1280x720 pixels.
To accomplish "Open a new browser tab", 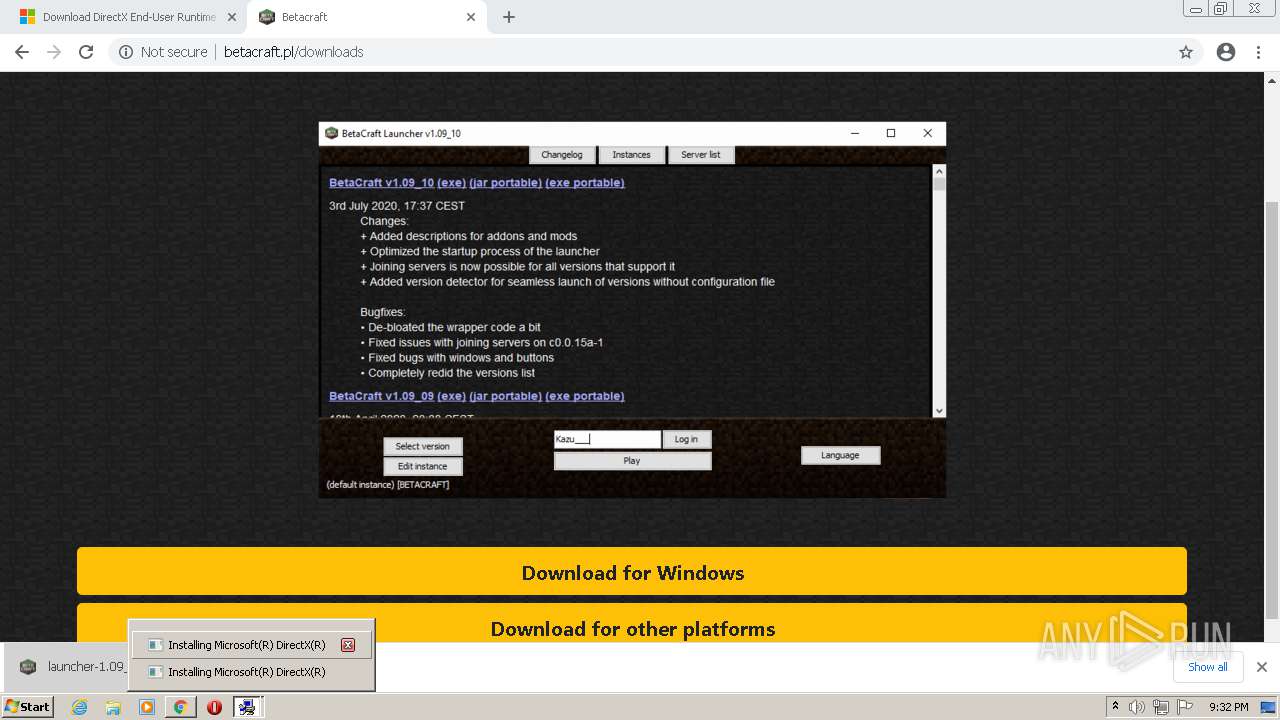I will point(509,17).
